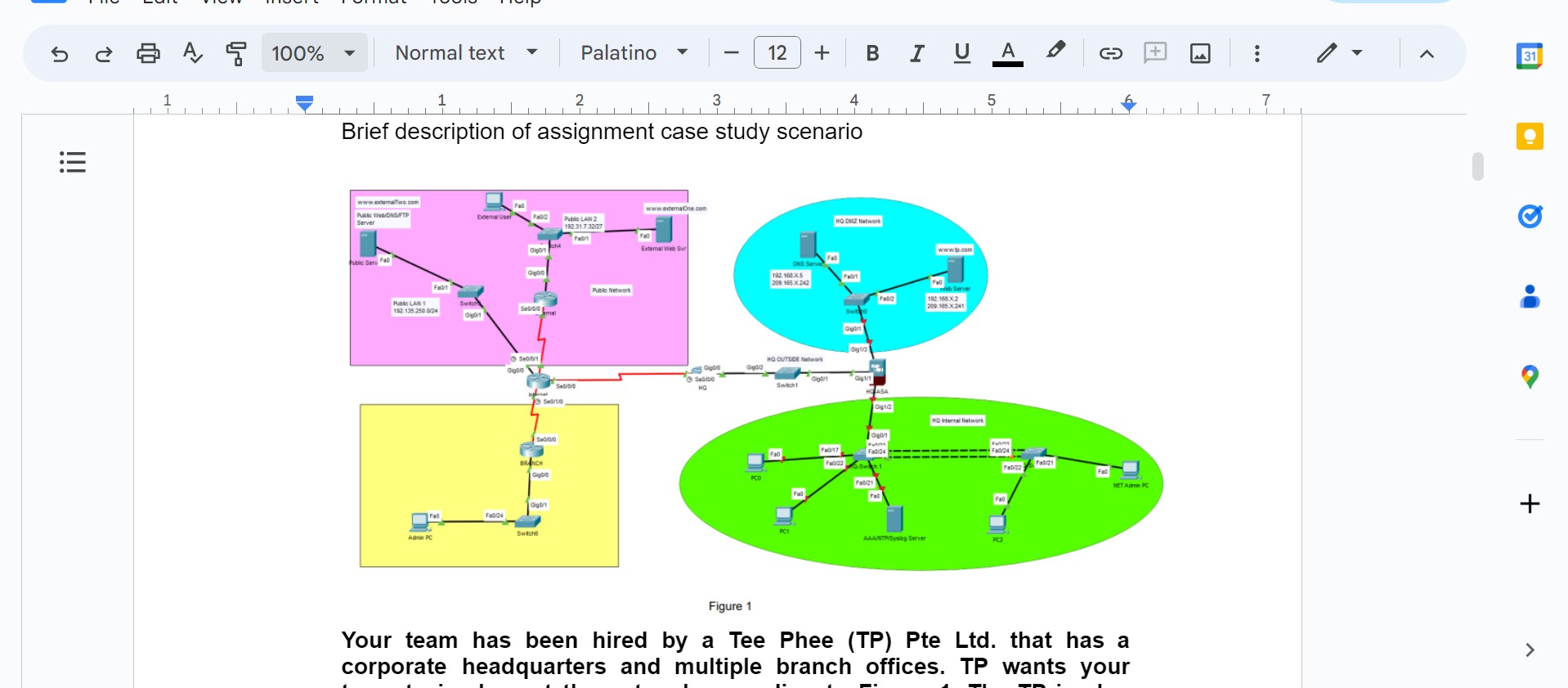Click the Insert image icon
Screen dimensions: 1568x688
1200,54
